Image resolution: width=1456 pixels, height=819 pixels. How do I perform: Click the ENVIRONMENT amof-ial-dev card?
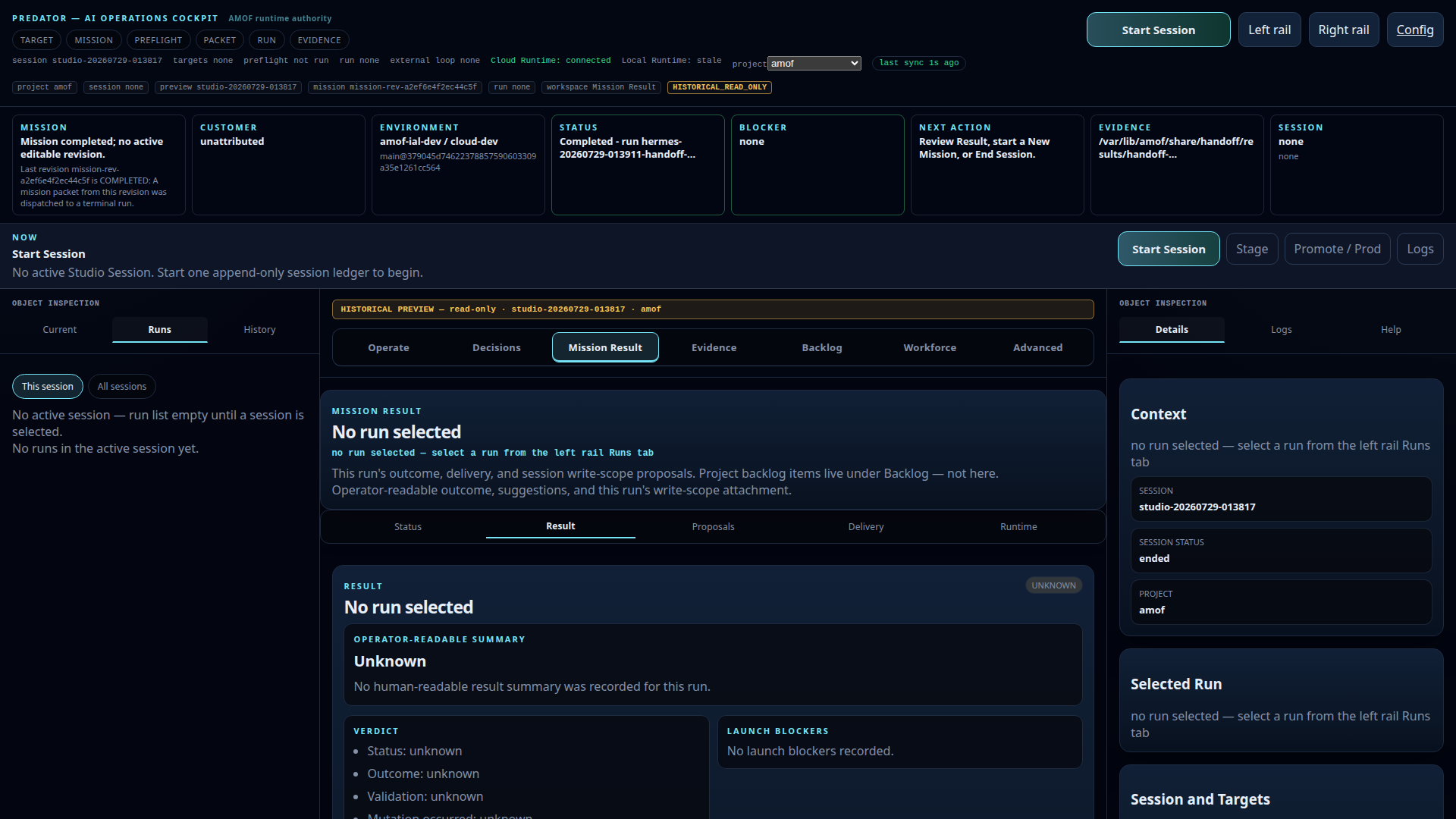458,165
